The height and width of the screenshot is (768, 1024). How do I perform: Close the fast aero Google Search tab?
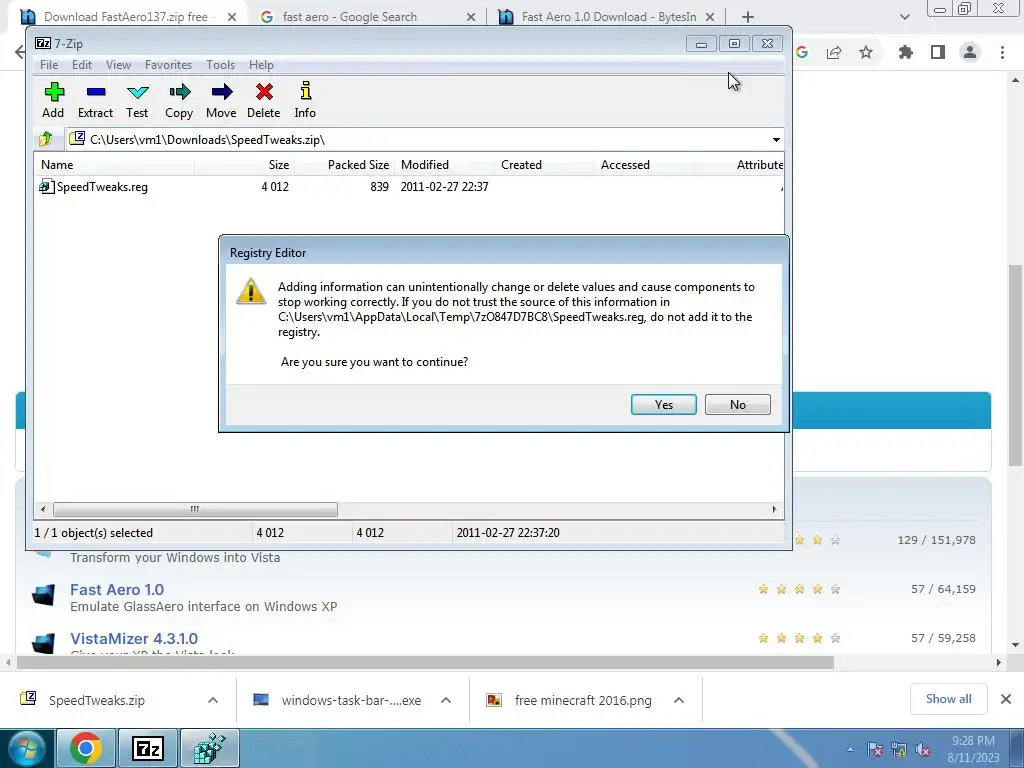(471, 18)
